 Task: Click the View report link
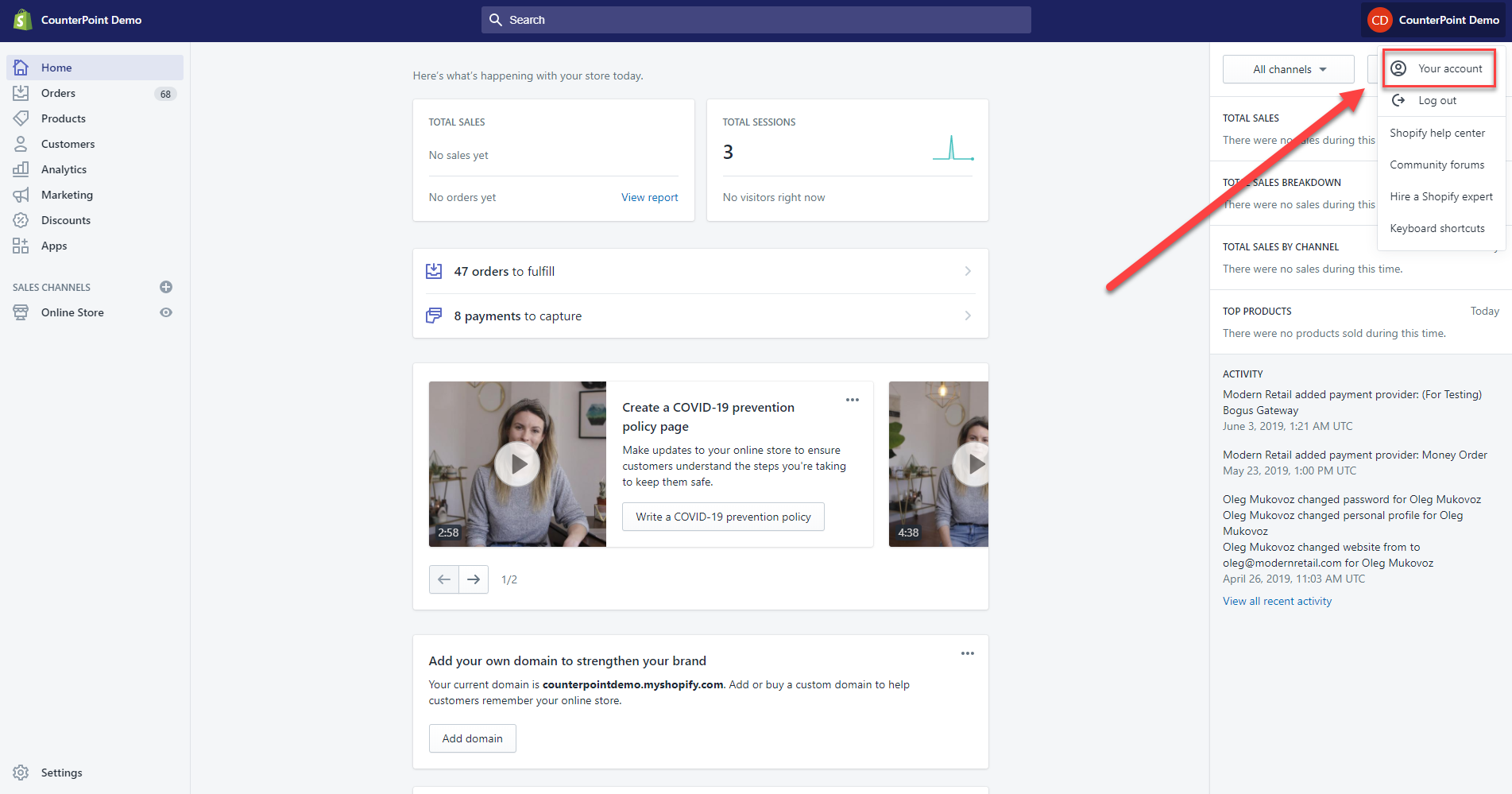coord(649,197)
